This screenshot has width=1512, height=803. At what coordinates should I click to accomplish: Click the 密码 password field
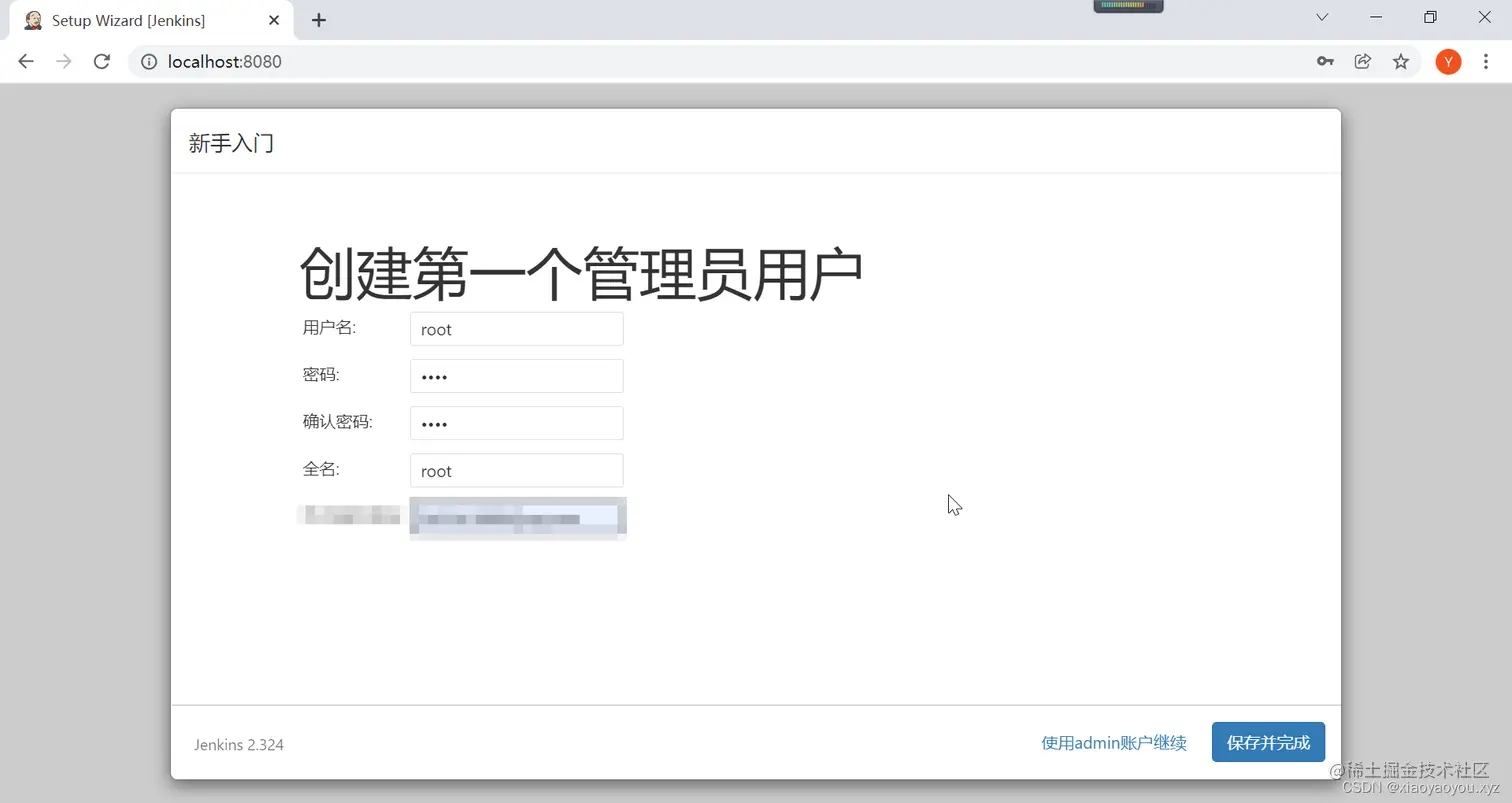[x=516, y=374]
